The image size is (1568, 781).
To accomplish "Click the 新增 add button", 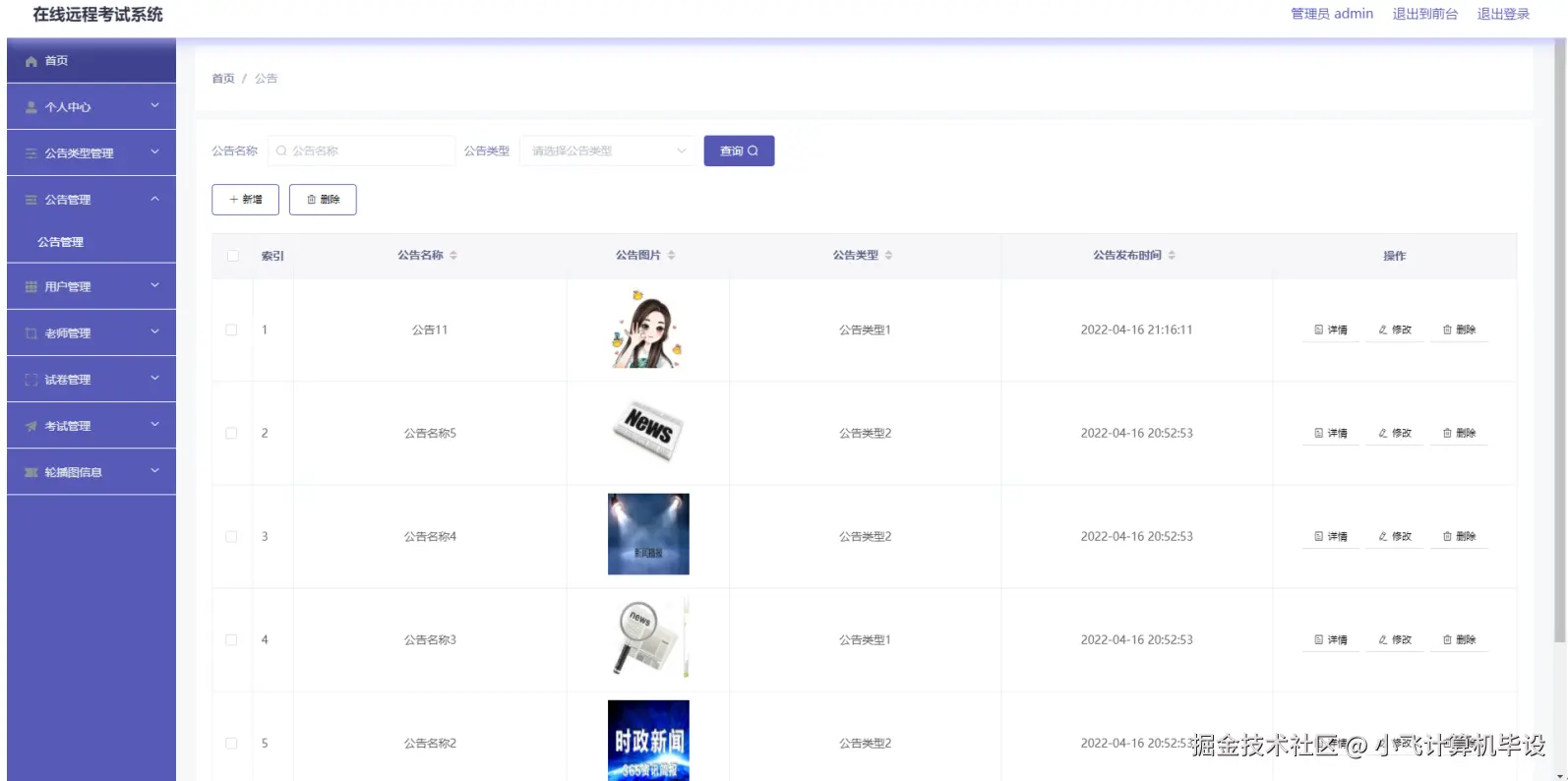I will coord(245,200).
